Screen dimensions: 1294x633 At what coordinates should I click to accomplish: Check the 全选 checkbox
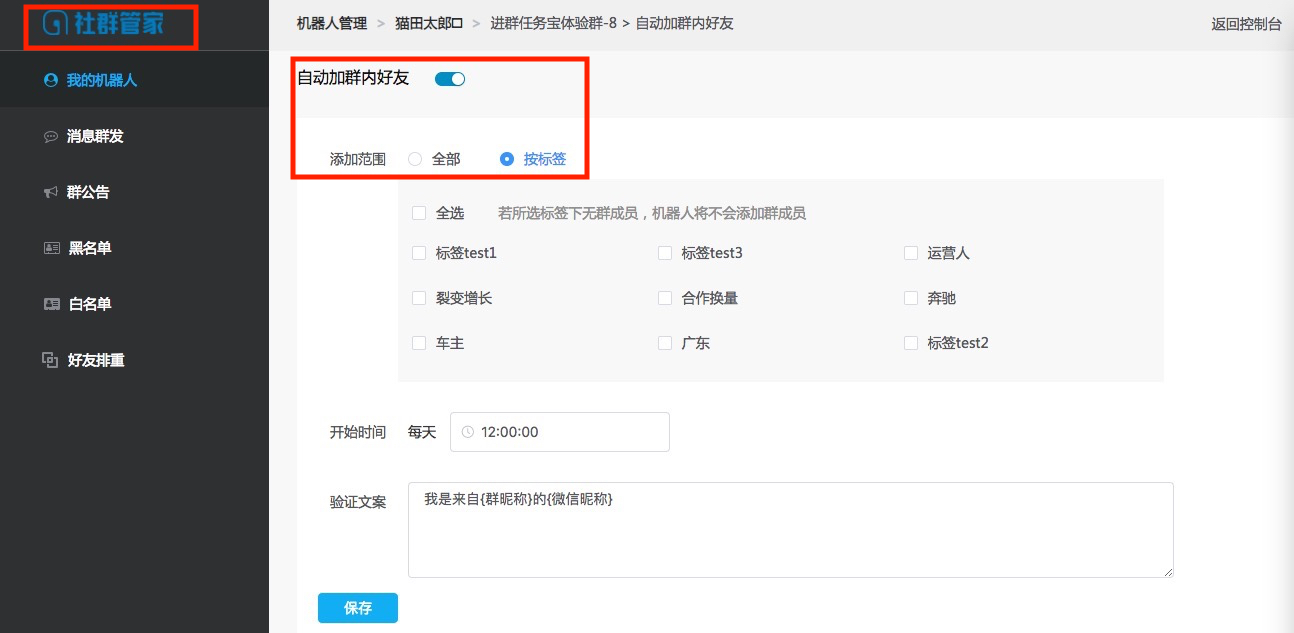(x=419, y=213)
